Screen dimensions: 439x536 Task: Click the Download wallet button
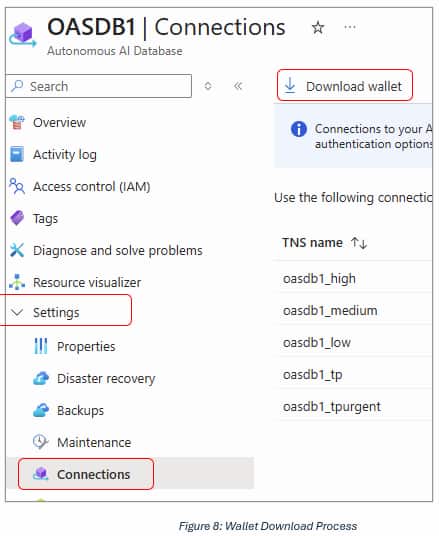345,85
